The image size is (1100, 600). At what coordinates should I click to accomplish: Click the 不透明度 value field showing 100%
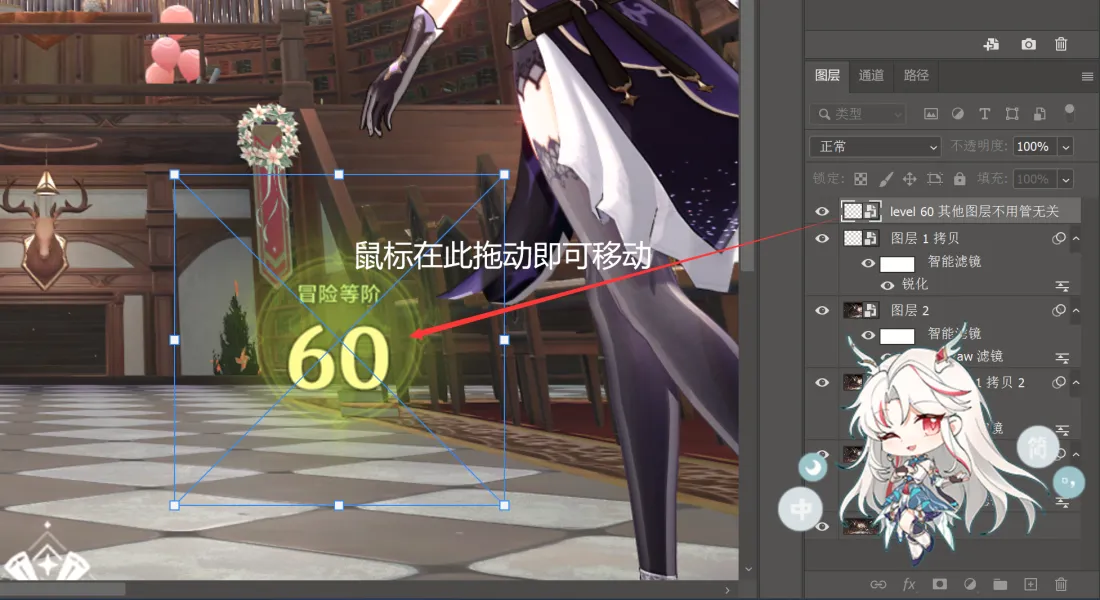tap(1032, 147)
